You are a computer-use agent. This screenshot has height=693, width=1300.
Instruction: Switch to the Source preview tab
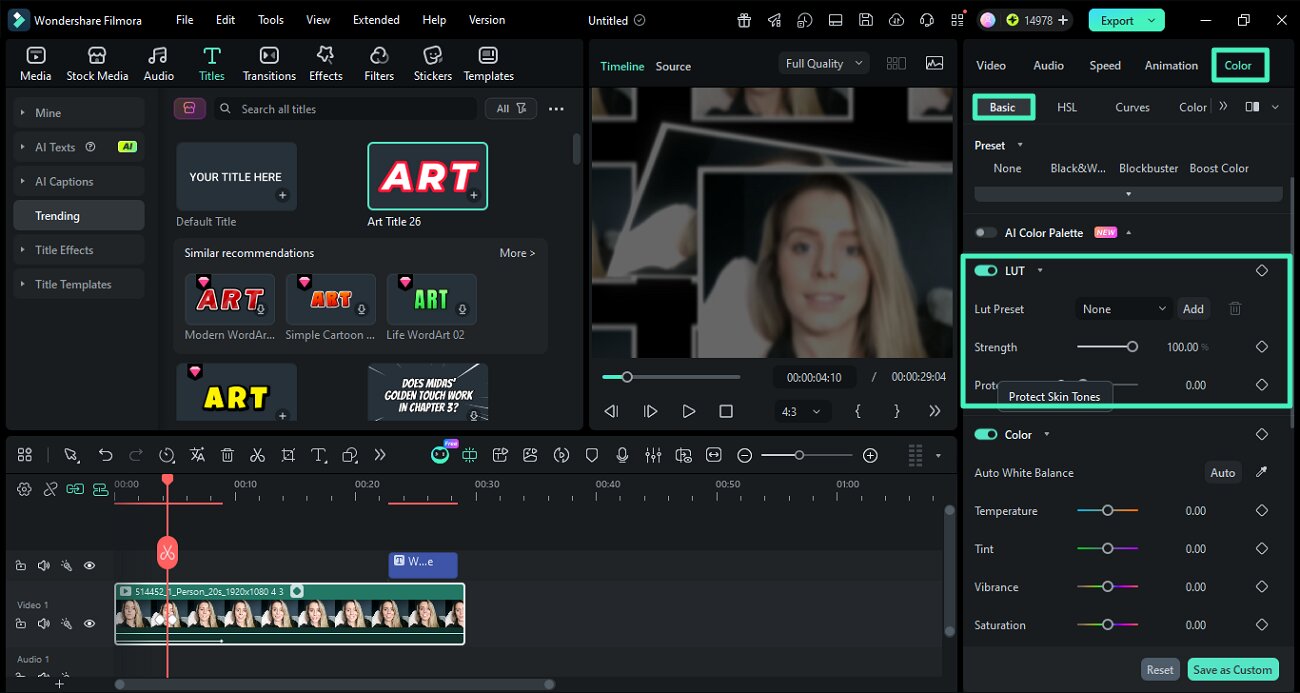673,66
